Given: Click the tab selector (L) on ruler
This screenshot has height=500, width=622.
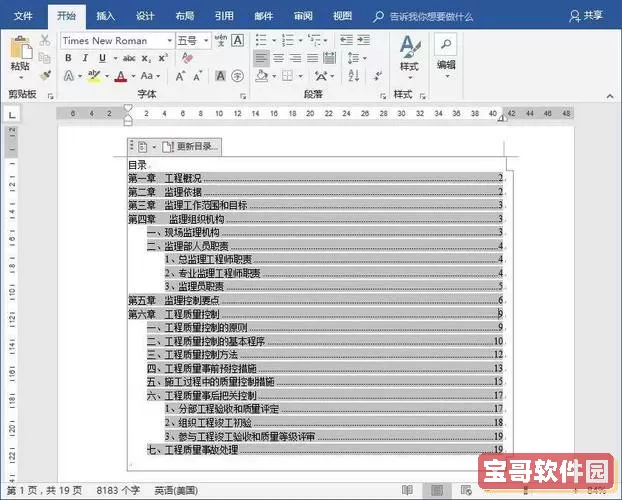Looking at the screenshot, I should coord(12,115).
